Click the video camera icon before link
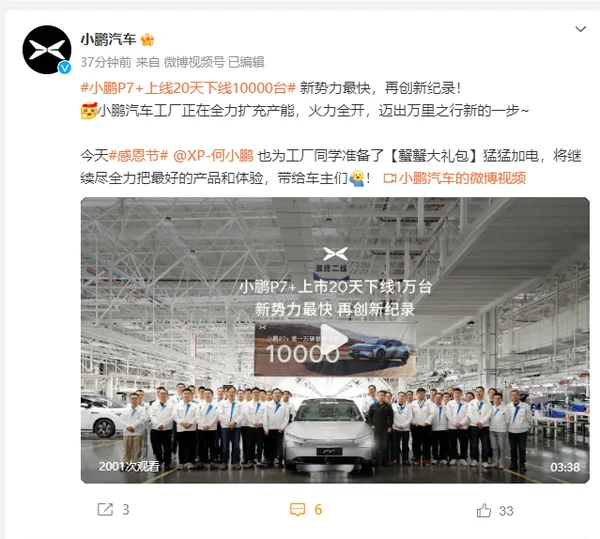The width and height of the screenshot is (600, 539). 390,178
